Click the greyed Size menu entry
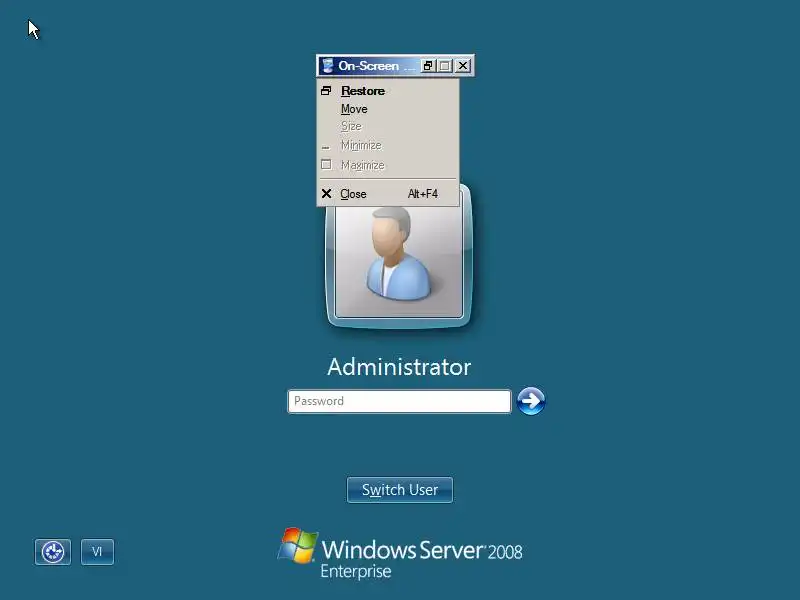The height and width of the screenshot is (600, 800). (x=388, y=127)
